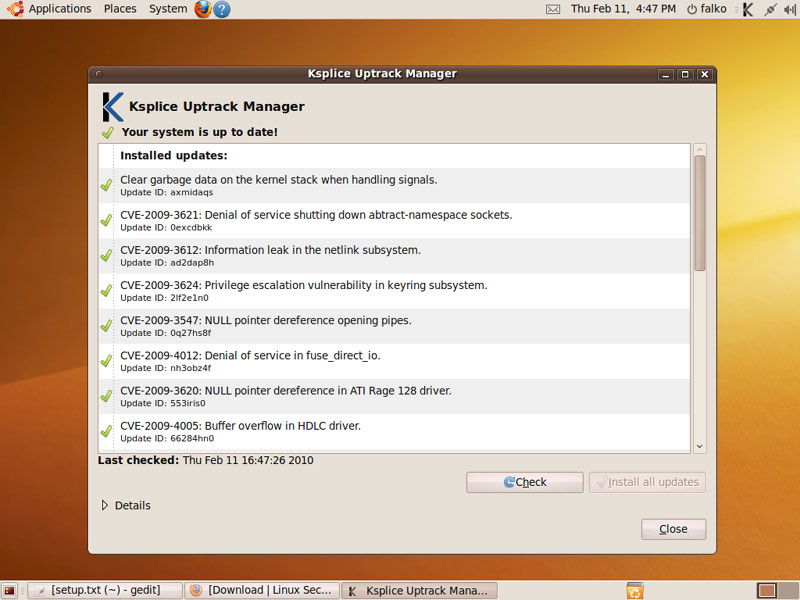Open the System menu

(167, 9)
